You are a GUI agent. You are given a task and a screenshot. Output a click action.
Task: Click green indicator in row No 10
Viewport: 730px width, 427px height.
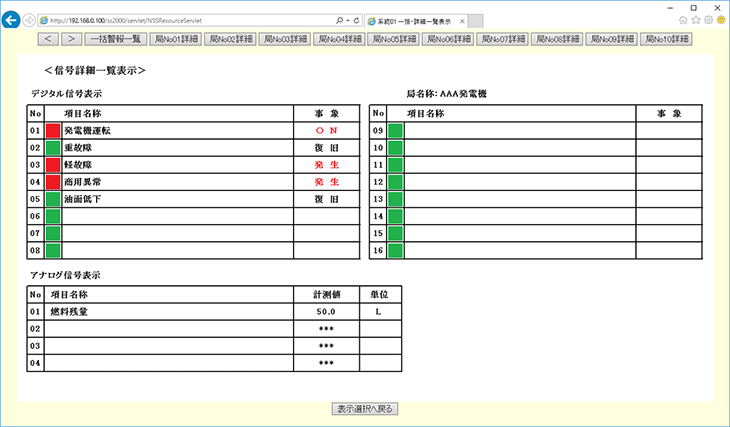(x=396, y=148)
